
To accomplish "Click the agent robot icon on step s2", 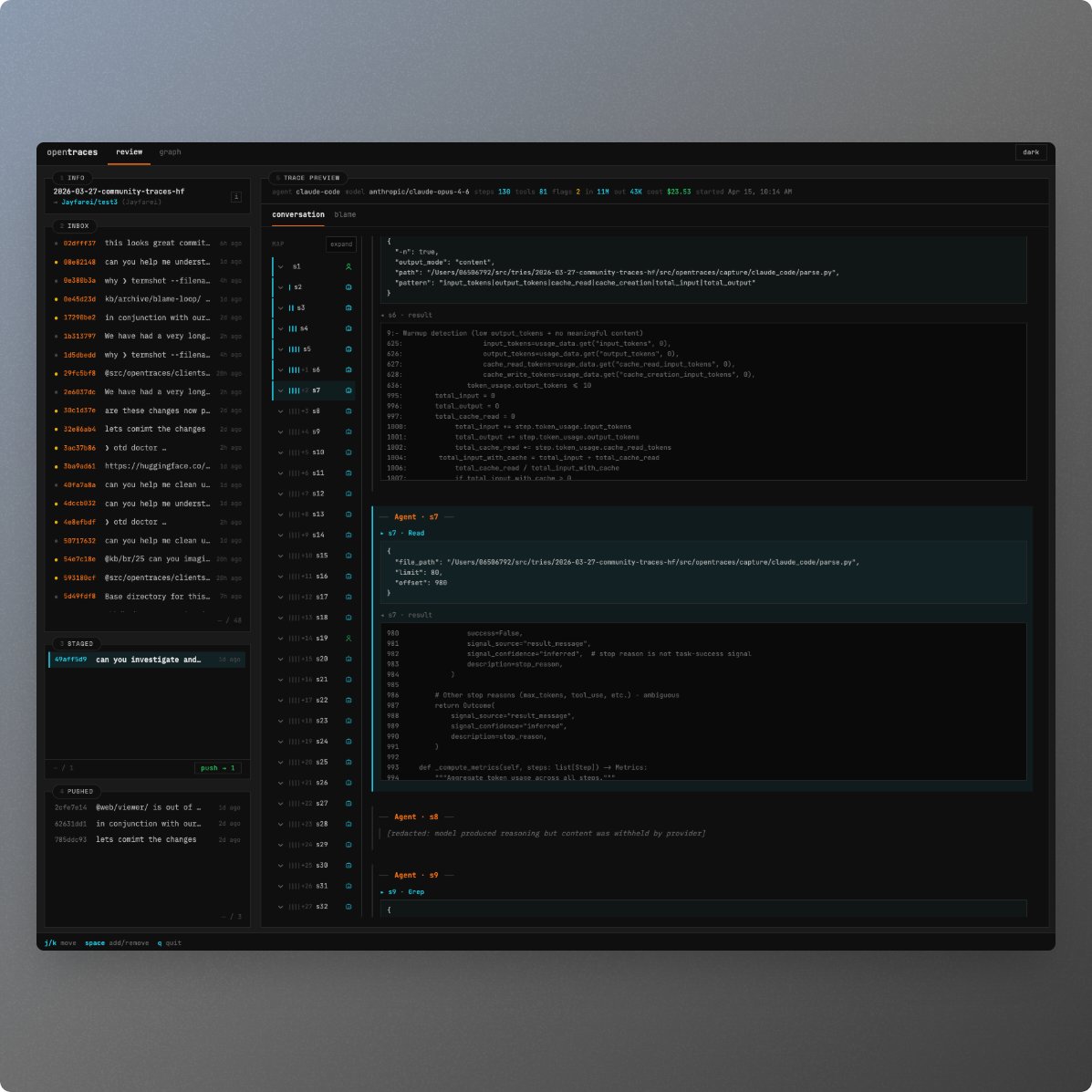I will coord(348,287).
